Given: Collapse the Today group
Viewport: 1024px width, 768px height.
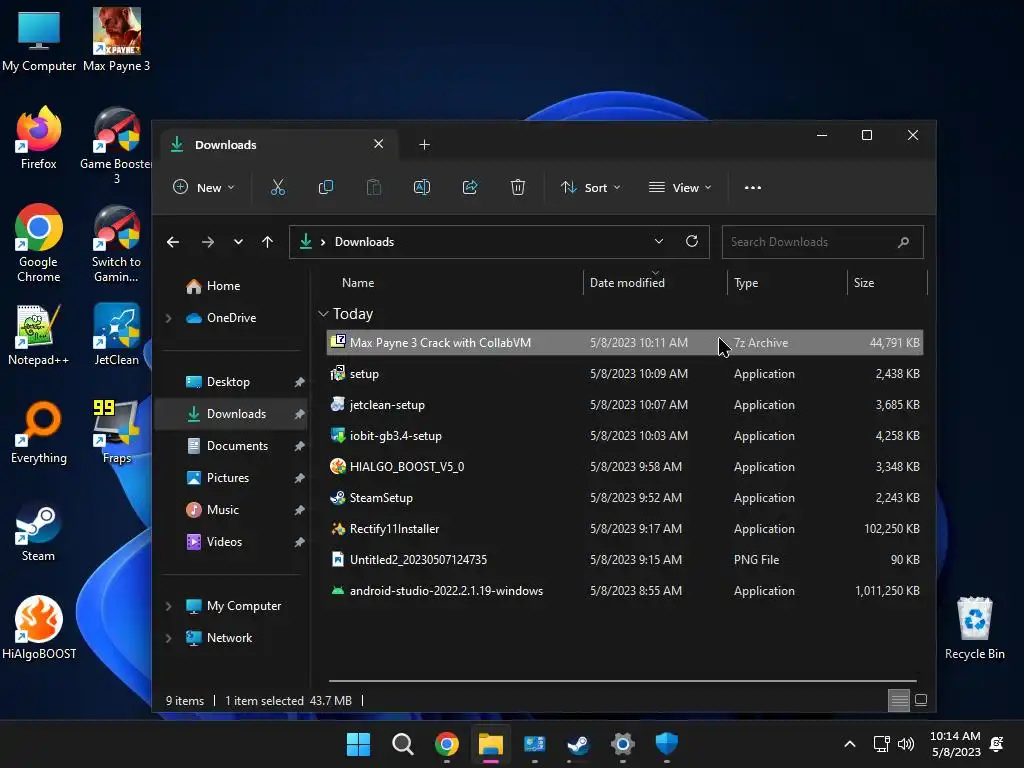Looking at the screenshot, I should point(323,314).
